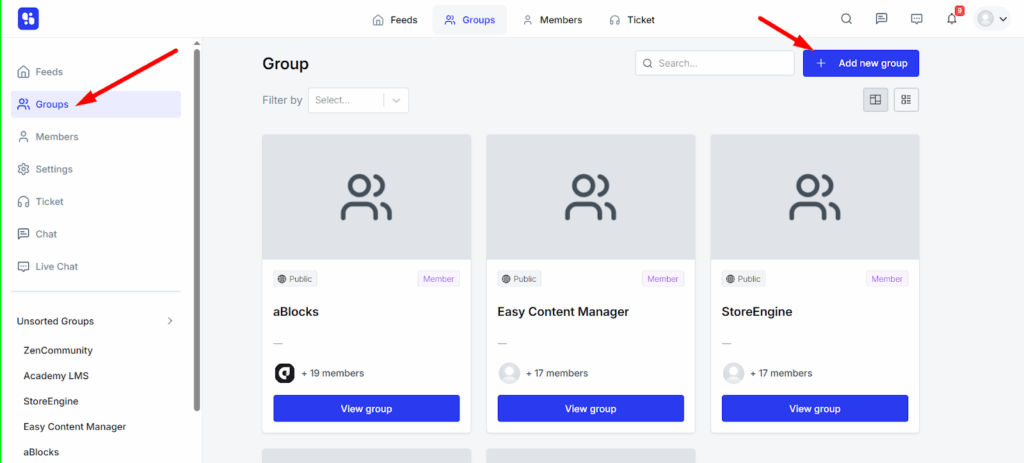The height and width of the screenshot is (463, 1024).
Task: Click Public badge on Easy Content Manager card
Action: (x=519, y=279)
